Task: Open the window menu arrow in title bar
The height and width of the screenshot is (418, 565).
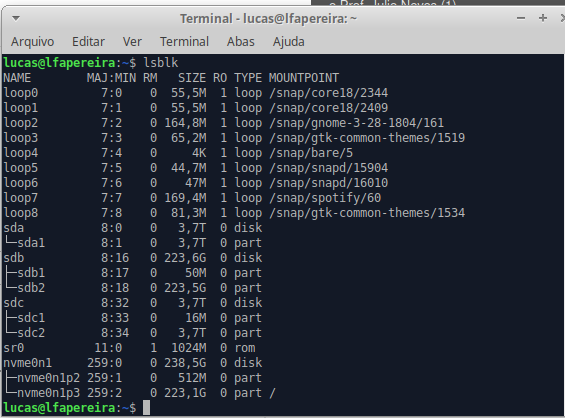Action: click(x=16, y=18)
